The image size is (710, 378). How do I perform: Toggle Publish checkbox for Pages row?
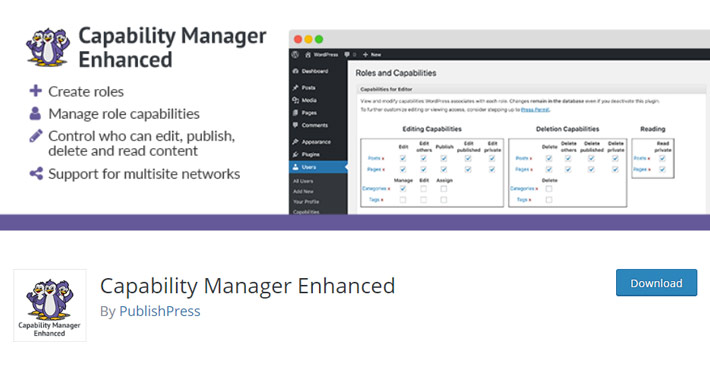[444, 169]
